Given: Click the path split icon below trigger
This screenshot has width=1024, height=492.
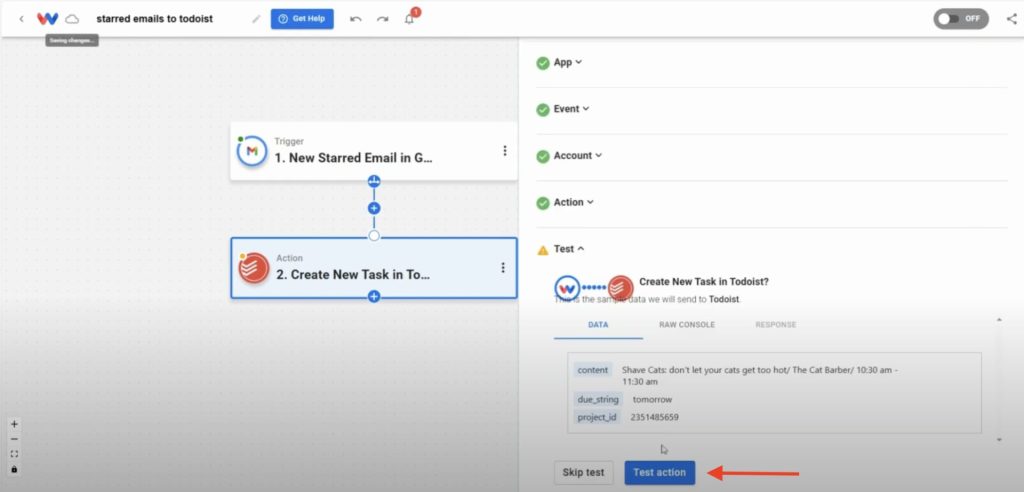Looking at the screenshot, I should [x=374, y=181].
